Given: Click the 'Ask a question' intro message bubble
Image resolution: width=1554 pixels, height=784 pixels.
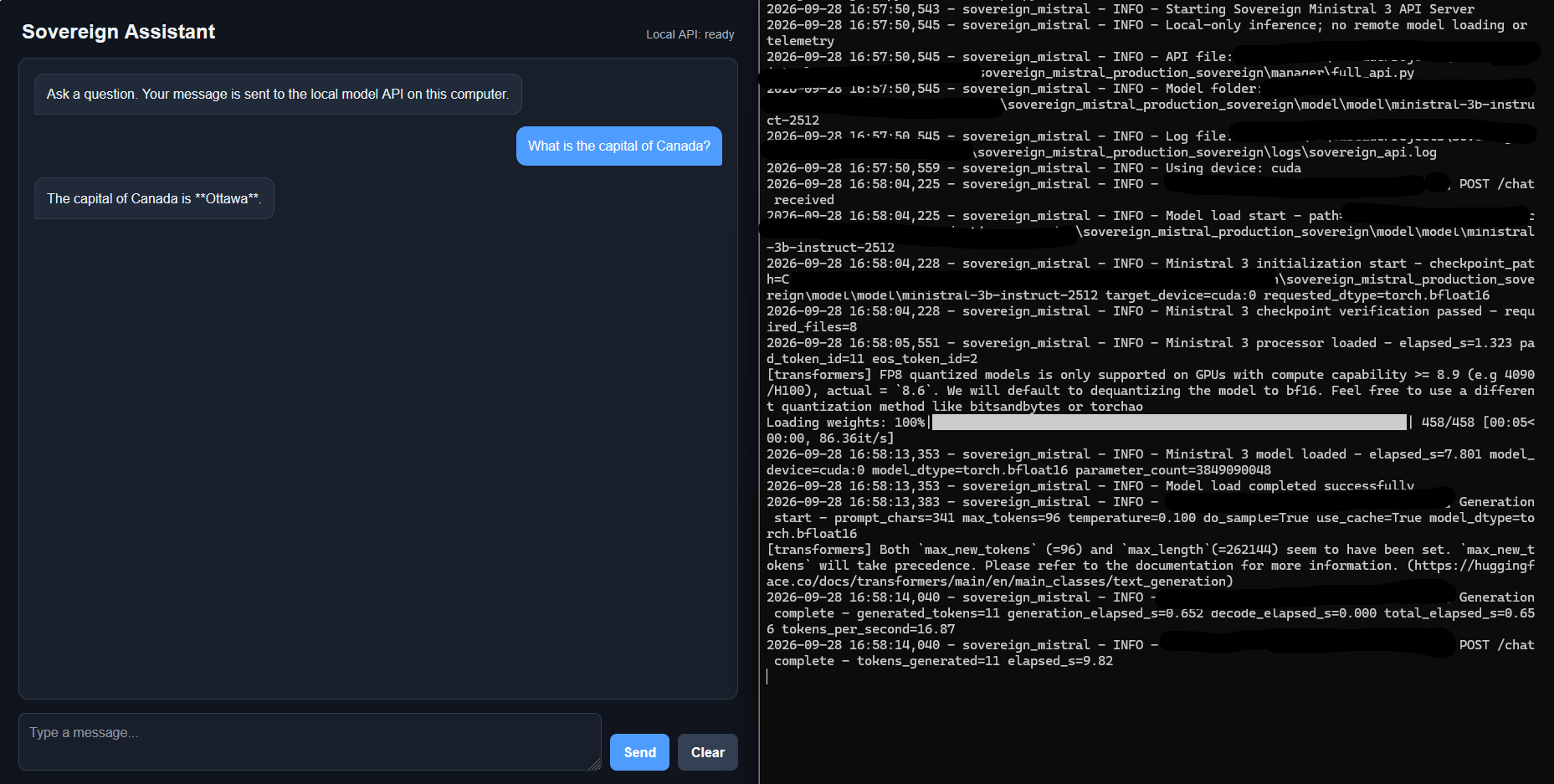Looking at the screenshot, I should coord(278,94).
